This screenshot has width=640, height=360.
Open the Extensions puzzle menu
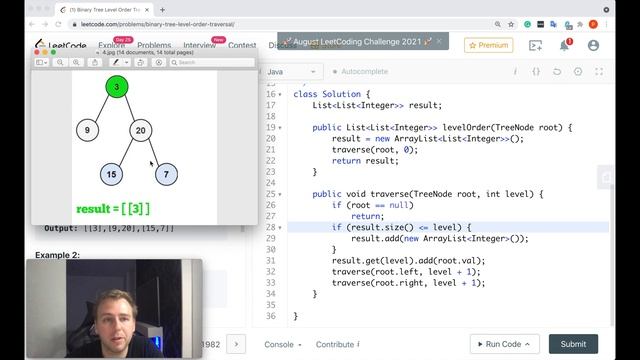tap(580, 24)
